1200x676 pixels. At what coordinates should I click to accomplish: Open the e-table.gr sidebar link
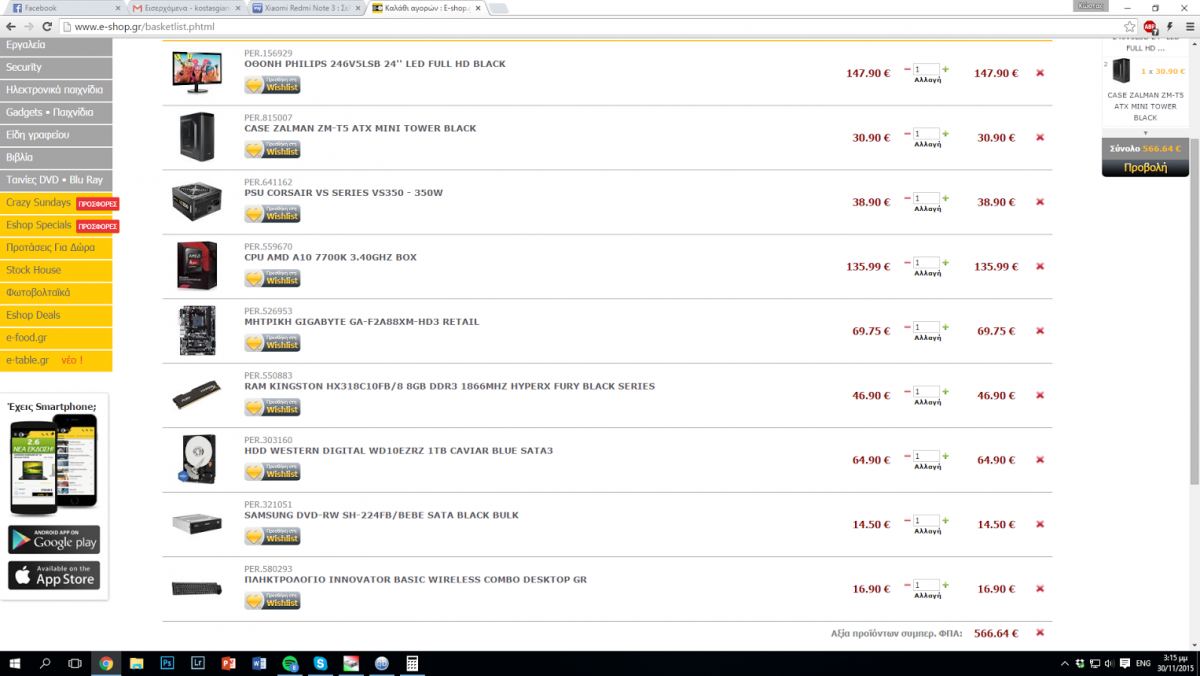point(56,360)
